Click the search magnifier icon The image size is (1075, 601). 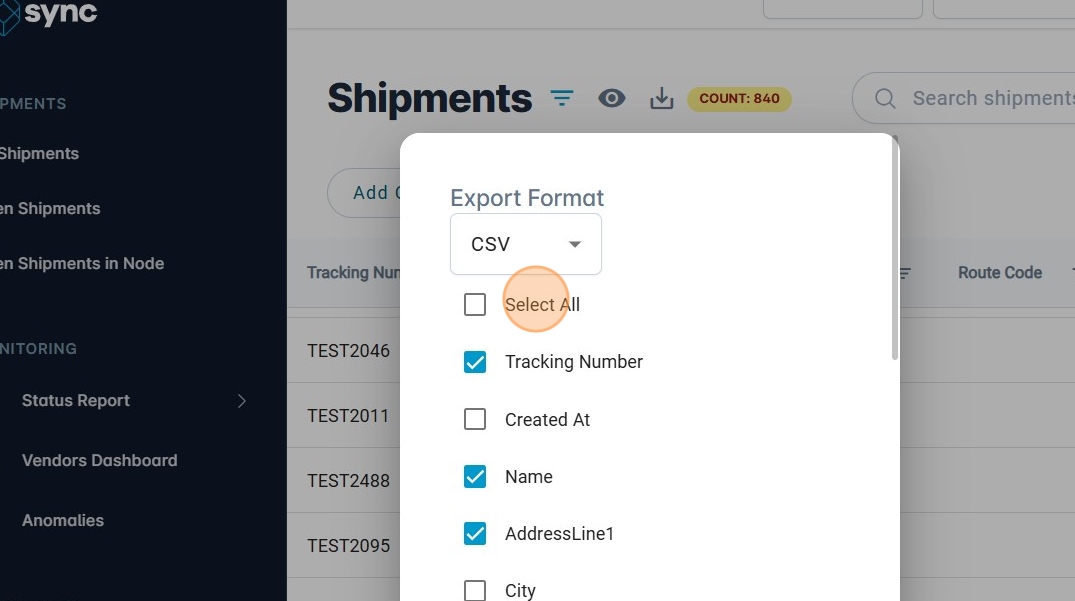pyautogui.click(x=885, y=98)
